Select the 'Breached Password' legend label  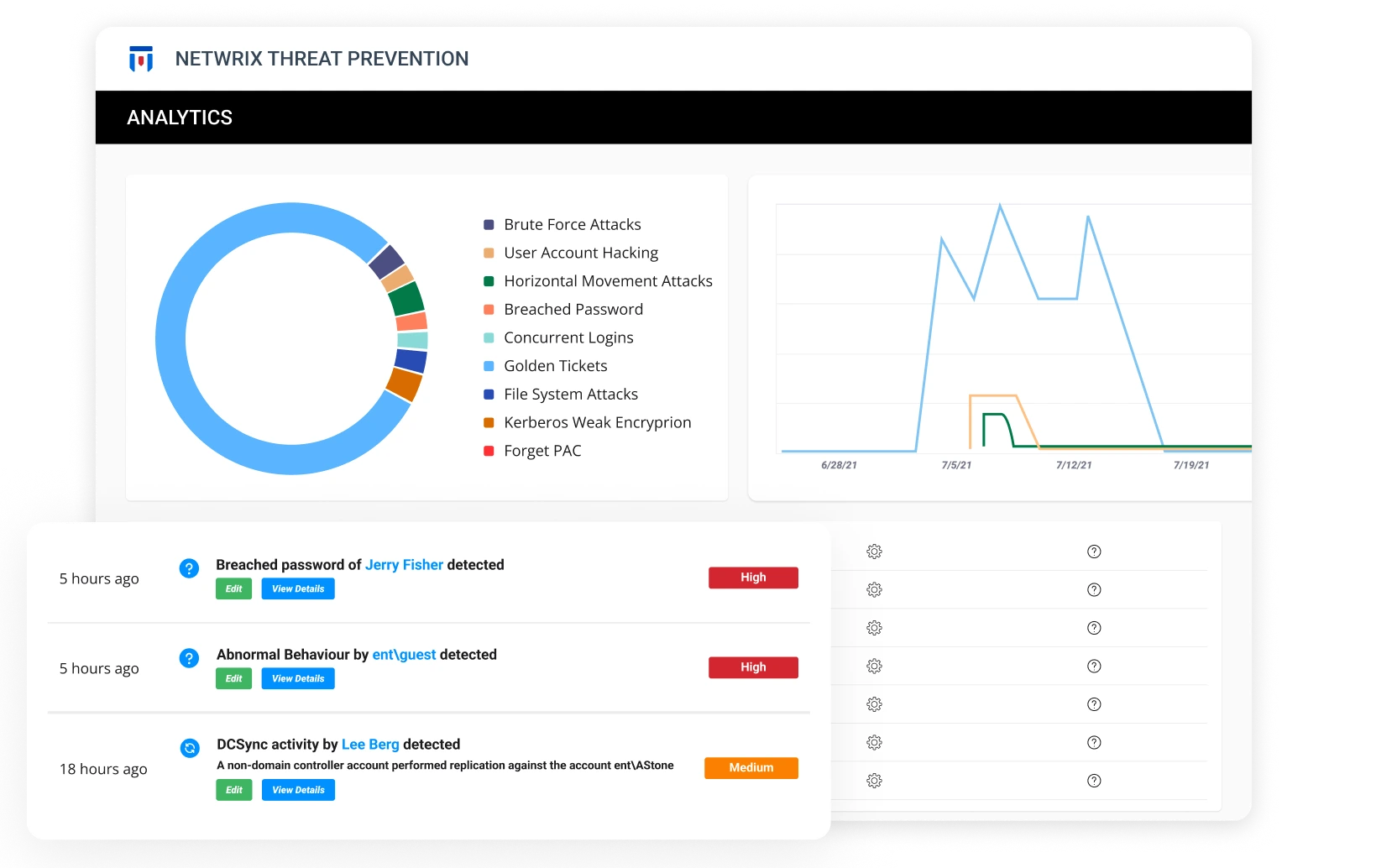[x=573, y=310]
